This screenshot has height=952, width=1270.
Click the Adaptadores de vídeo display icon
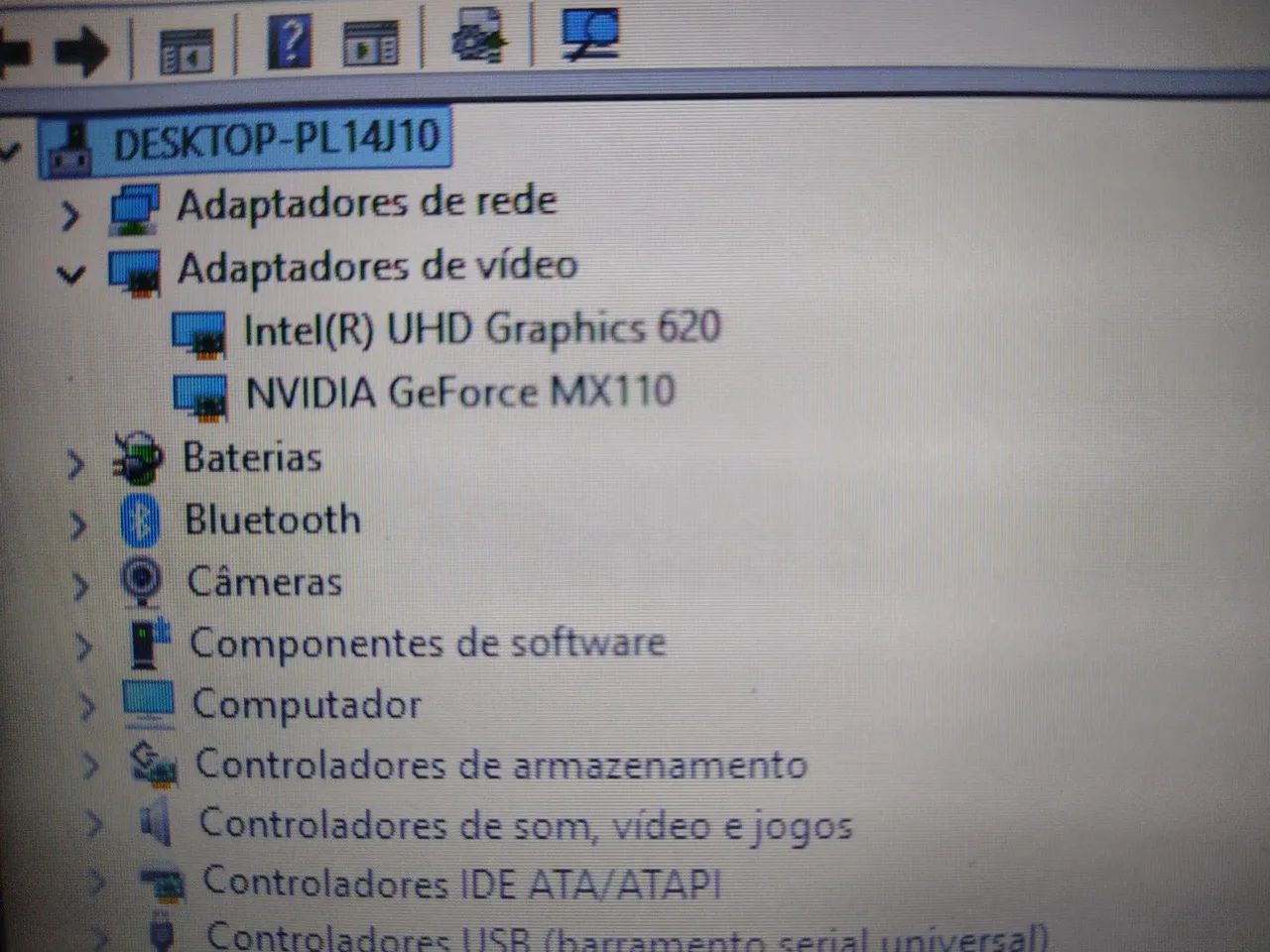pyautogui.click(x=134, y=272)
